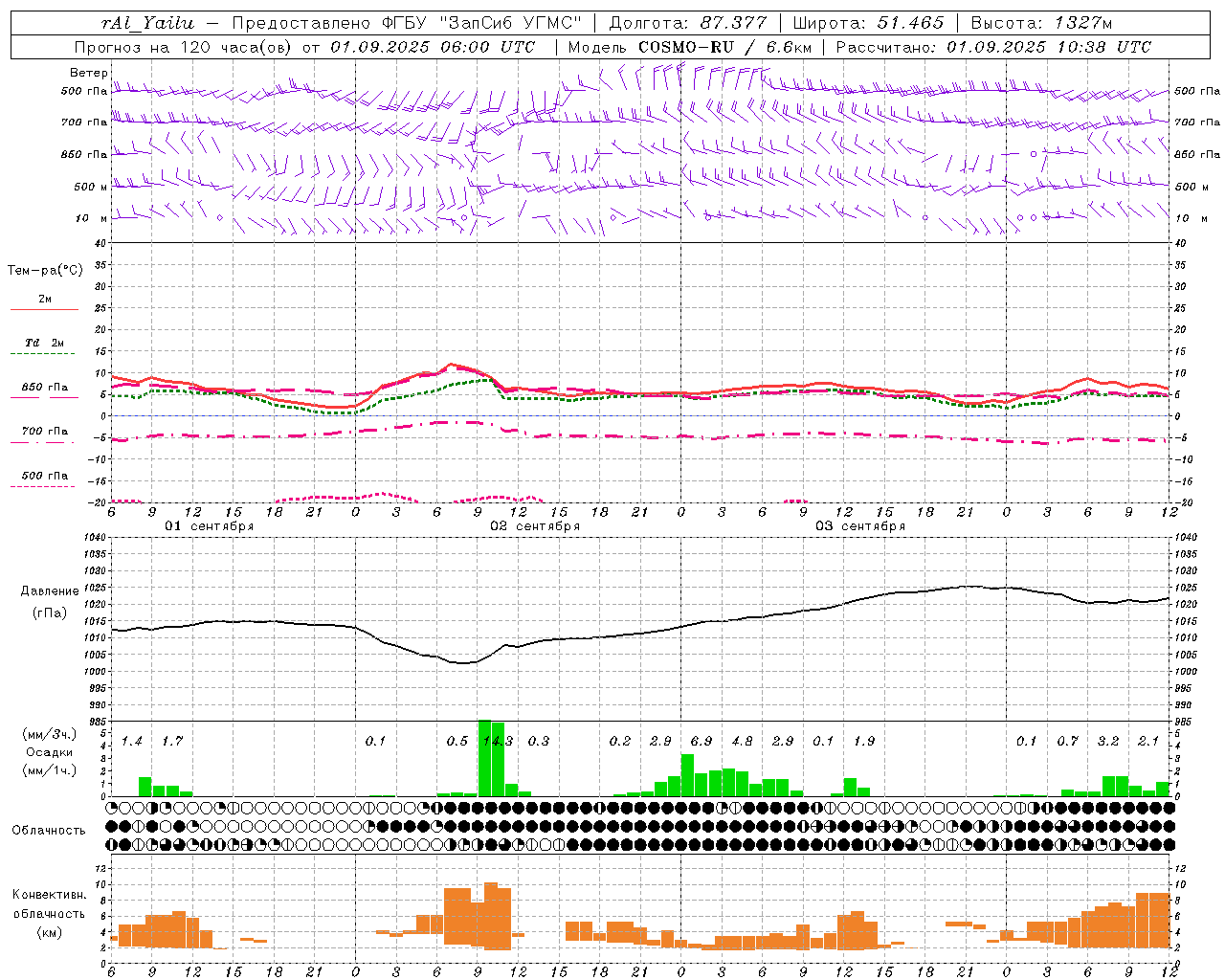Viewport: 1225px width, 980px height.
Task: Click the 0.2 precipitation value
Action: [x=620, y=742]
